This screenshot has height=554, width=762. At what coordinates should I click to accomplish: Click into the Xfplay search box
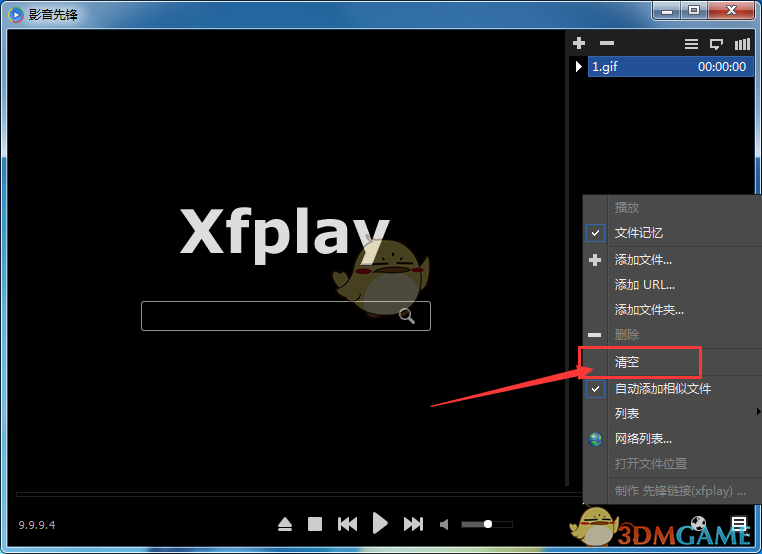[x=286, y=316]
